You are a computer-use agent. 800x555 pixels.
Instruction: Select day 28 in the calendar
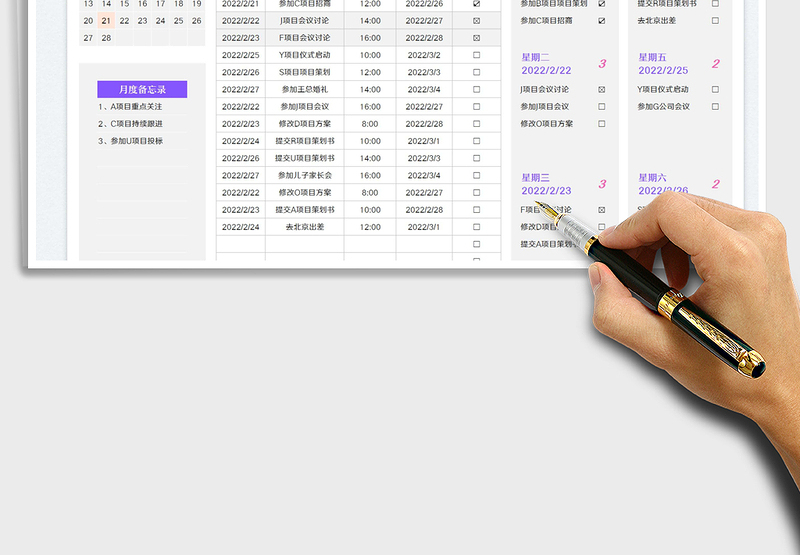pos(106,38)
